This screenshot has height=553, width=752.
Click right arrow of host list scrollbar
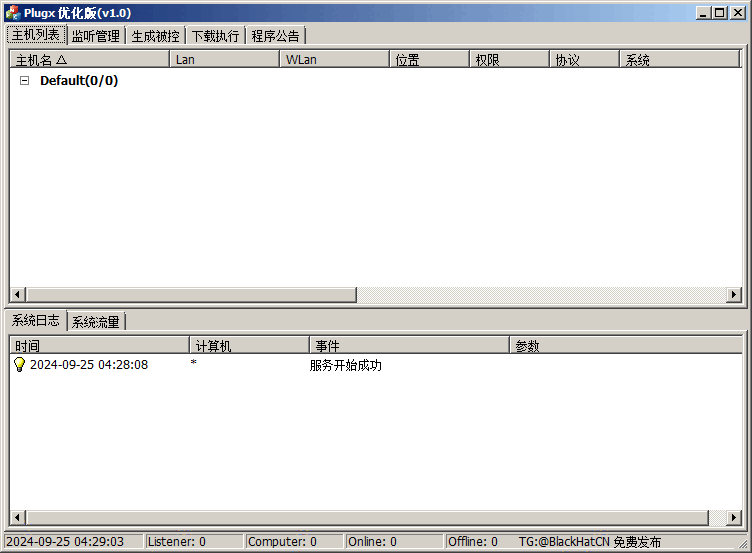735,295
